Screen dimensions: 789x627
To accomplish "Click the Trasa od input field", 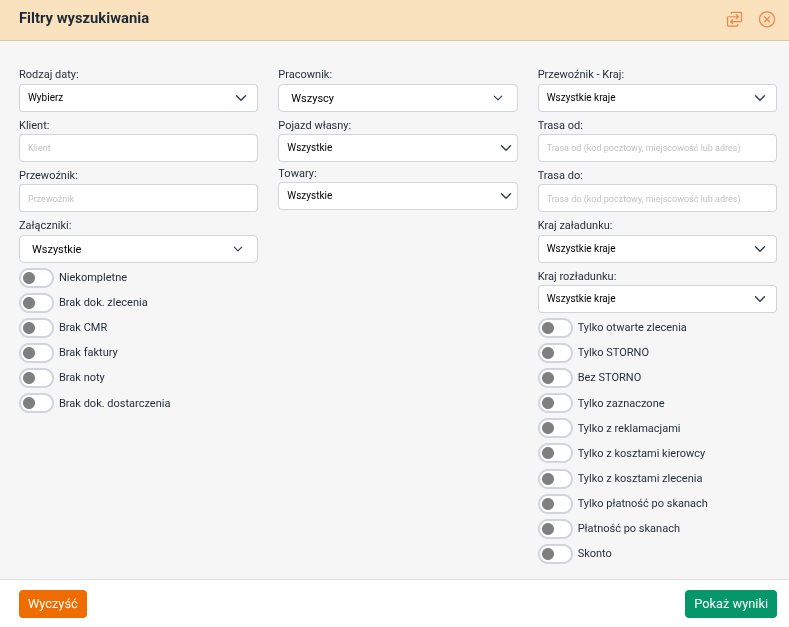I will pos(656,148).
